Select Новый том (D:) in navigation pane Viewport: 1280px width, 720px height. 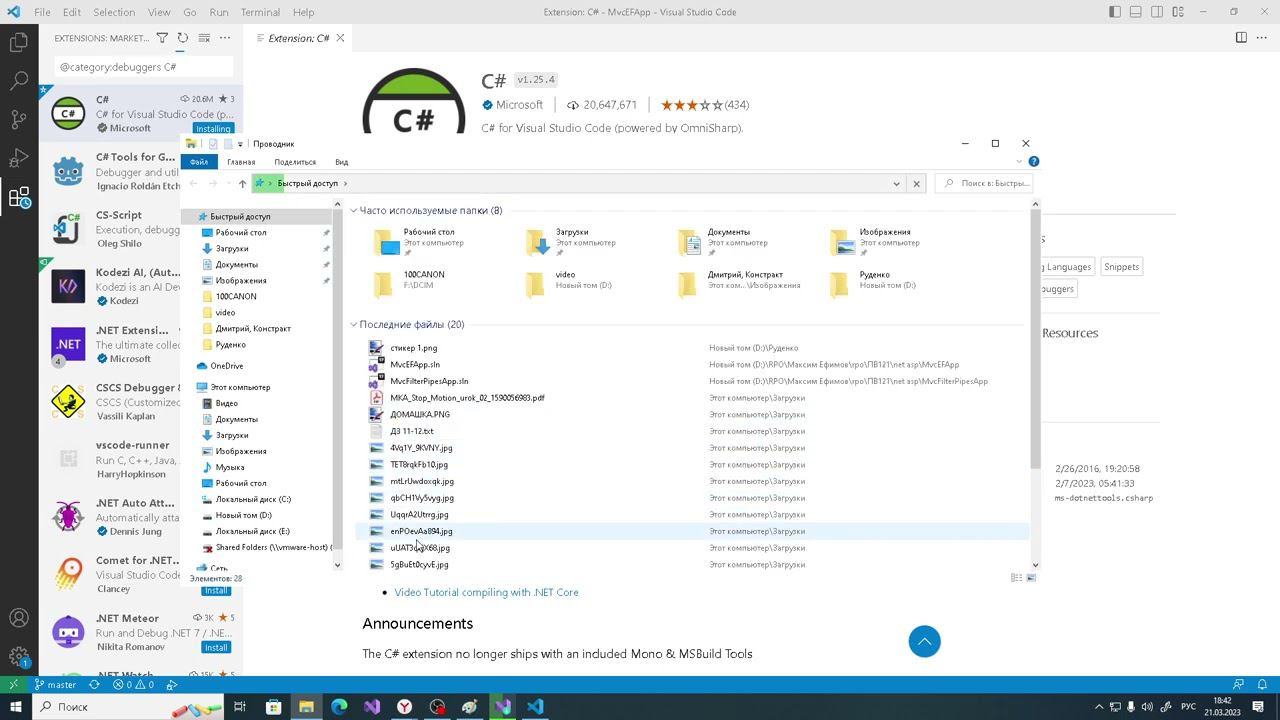243,515
